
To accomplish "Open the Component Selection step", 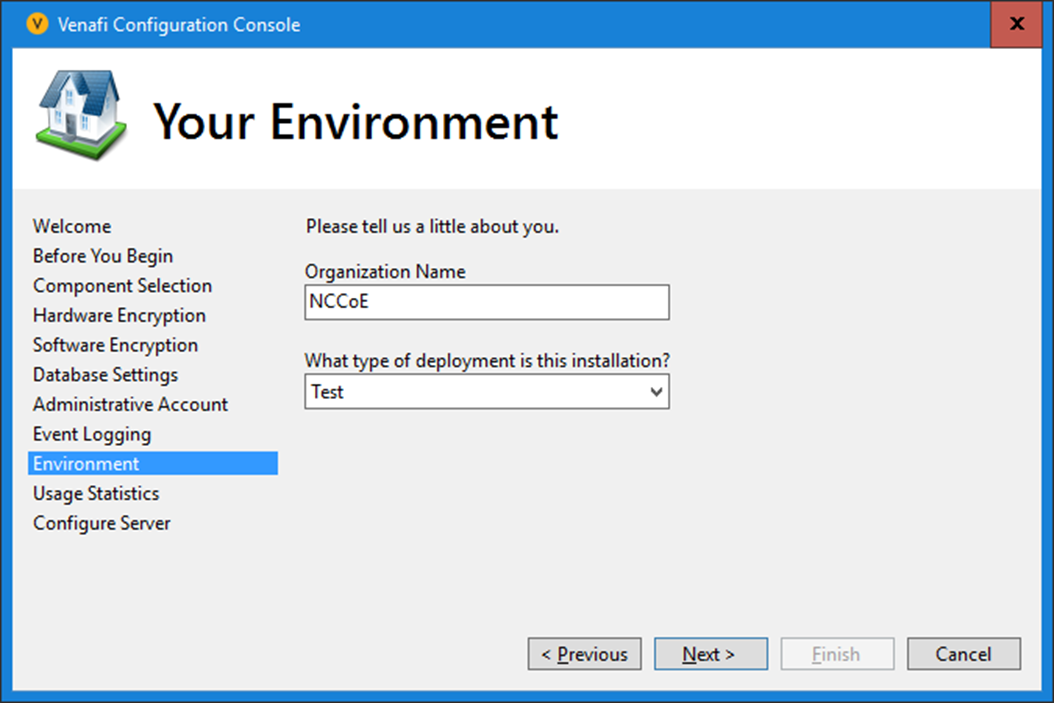I will (x=122, y=286).
